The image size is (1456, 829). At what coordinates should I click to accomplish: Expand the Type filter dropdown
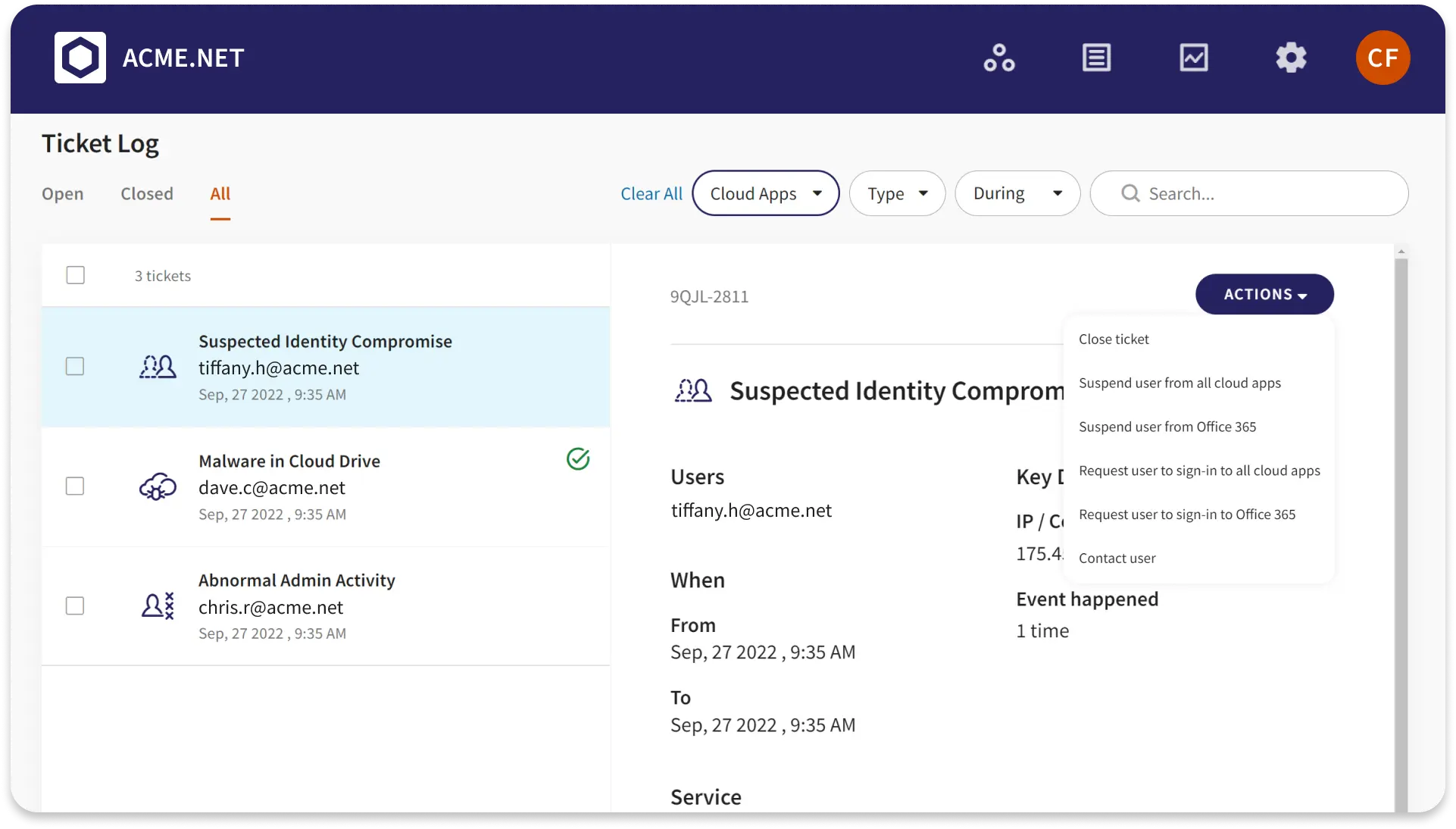point(897,193)
